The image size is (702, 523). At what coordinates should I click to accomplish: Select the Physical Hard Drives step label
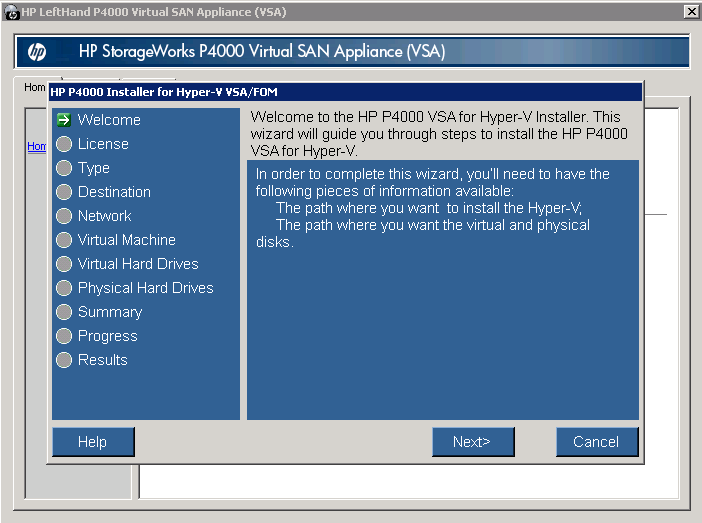point(146,288)
